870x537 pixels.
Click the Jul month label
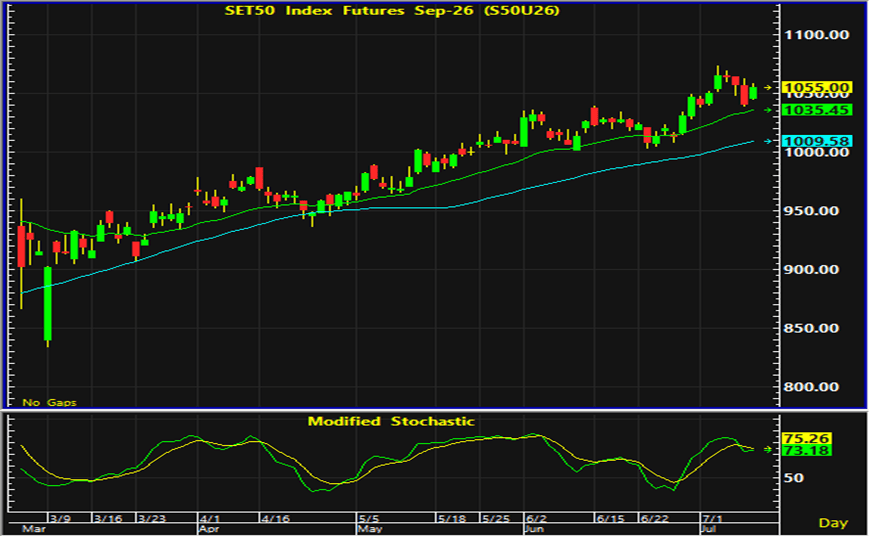pyautogui.click(x=709, y=529)
